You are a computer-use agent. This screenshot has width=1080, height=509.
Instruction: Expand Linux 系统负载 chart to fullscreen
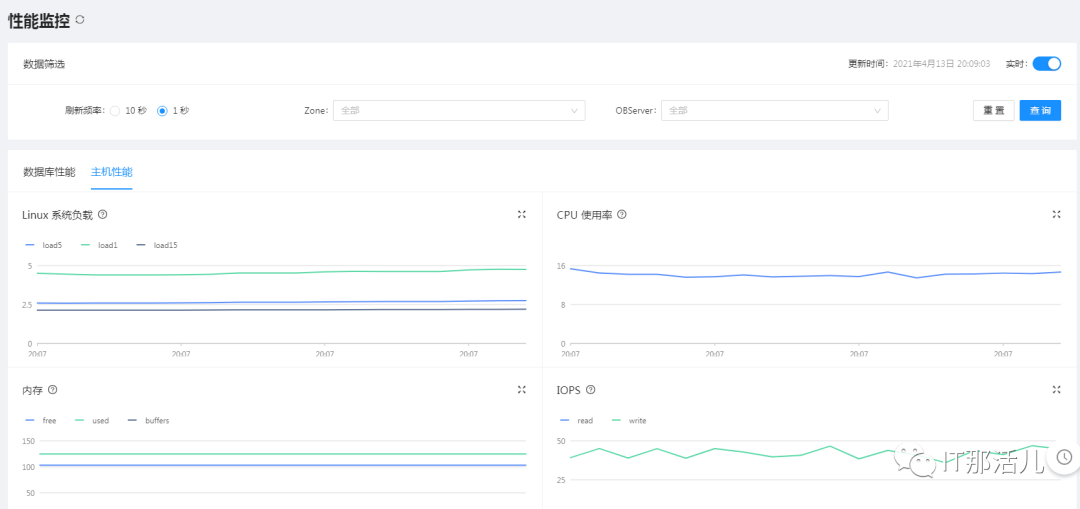click(x=521, y=214)
